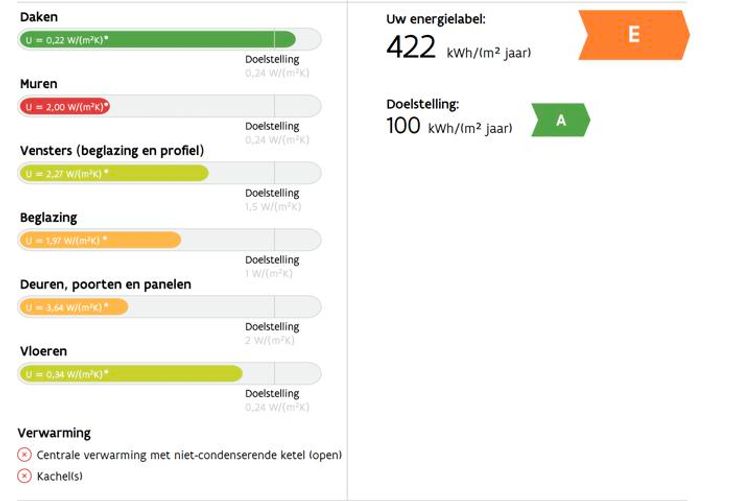This screenshot has width=736, height=501.
Task: Click the red Muren U-value bar
Action: click(65, 106)
